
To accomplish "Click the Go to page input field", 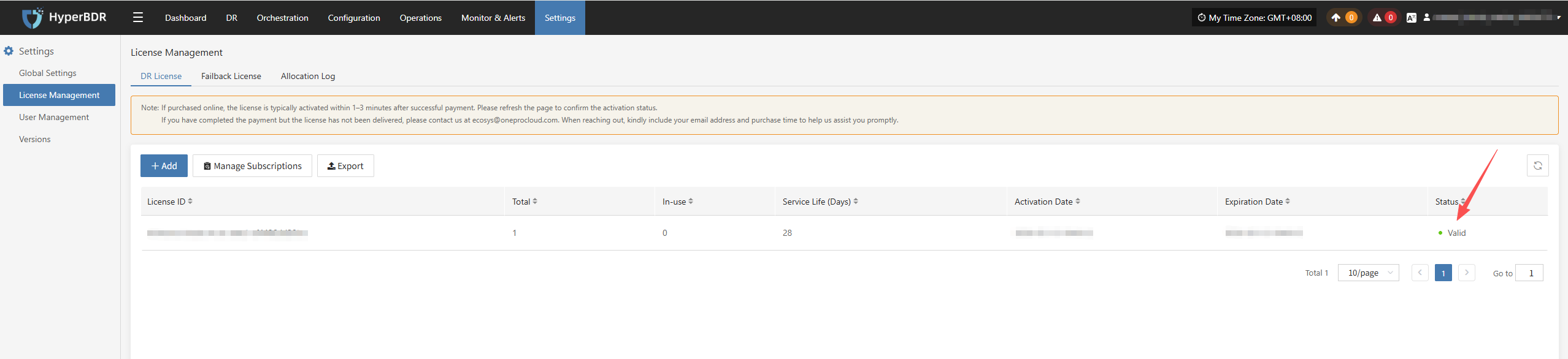I will [x=1529, y=273].
